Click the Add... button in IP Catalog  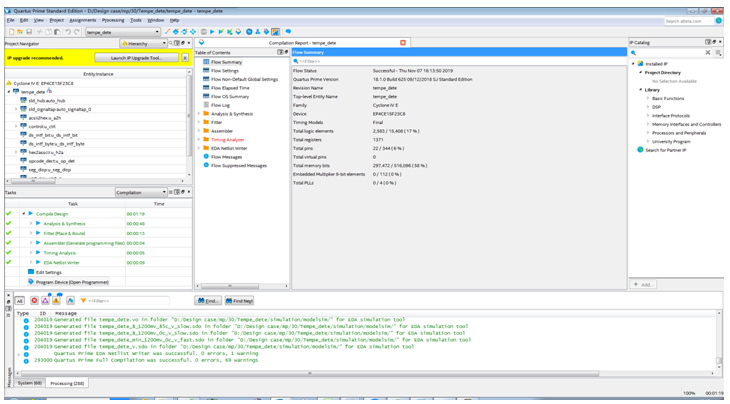coord(643,284)
